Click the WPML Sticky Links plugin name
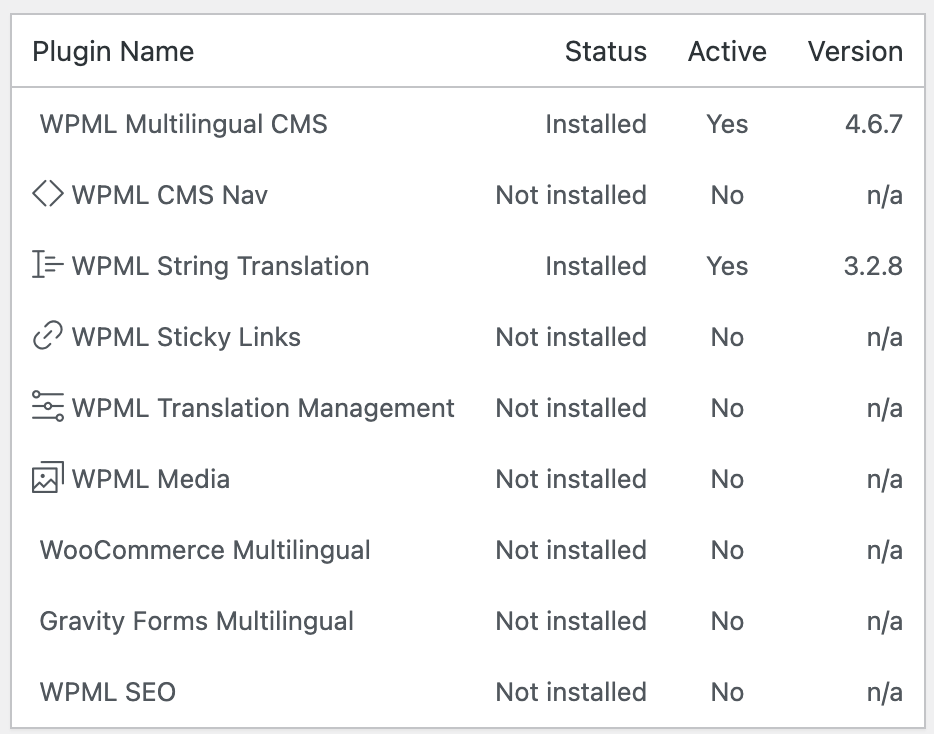934x734 pixels. (186, 337)
